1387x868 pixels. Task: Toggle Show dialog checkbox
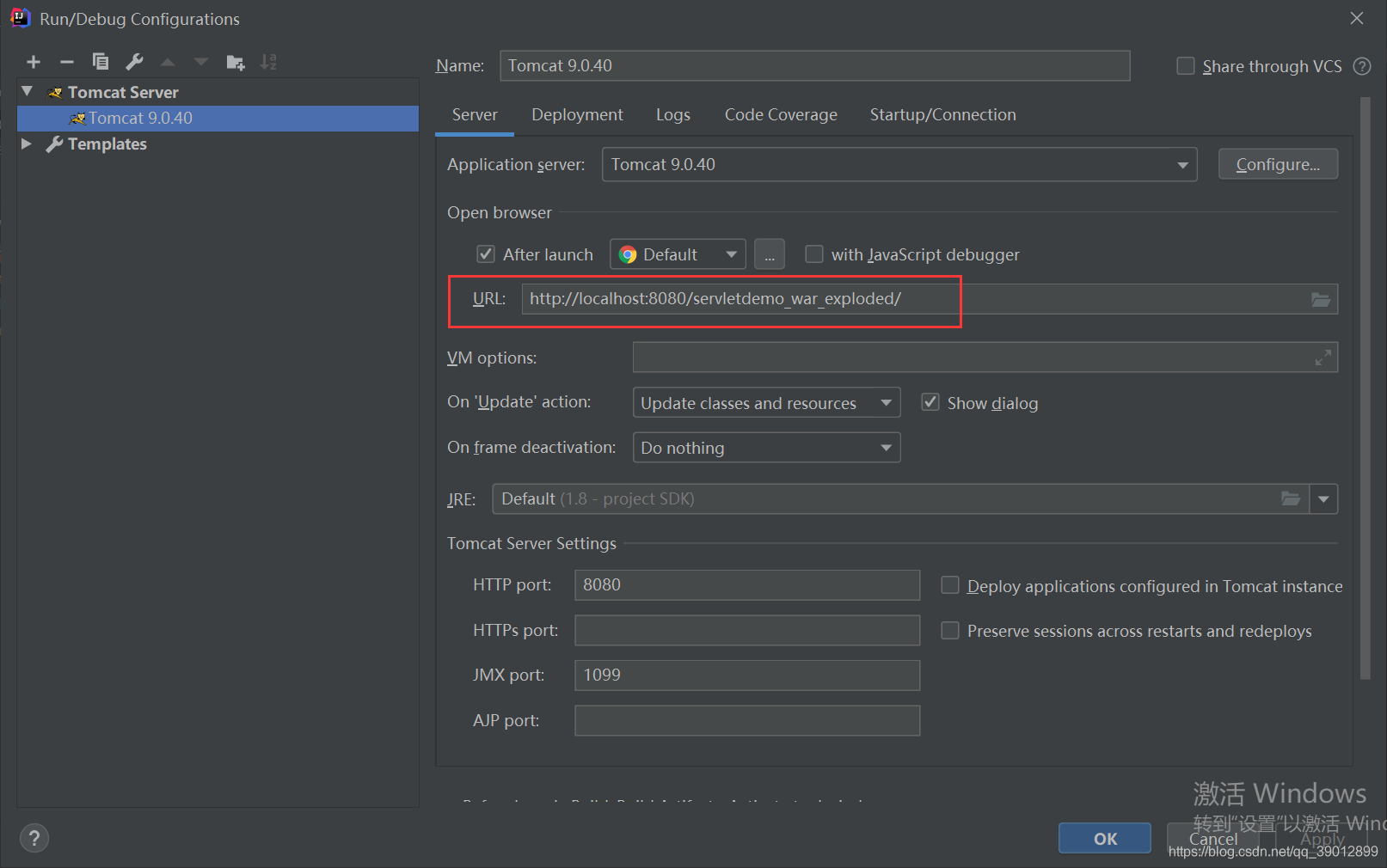pyautogui.click(x=930, y=402)
